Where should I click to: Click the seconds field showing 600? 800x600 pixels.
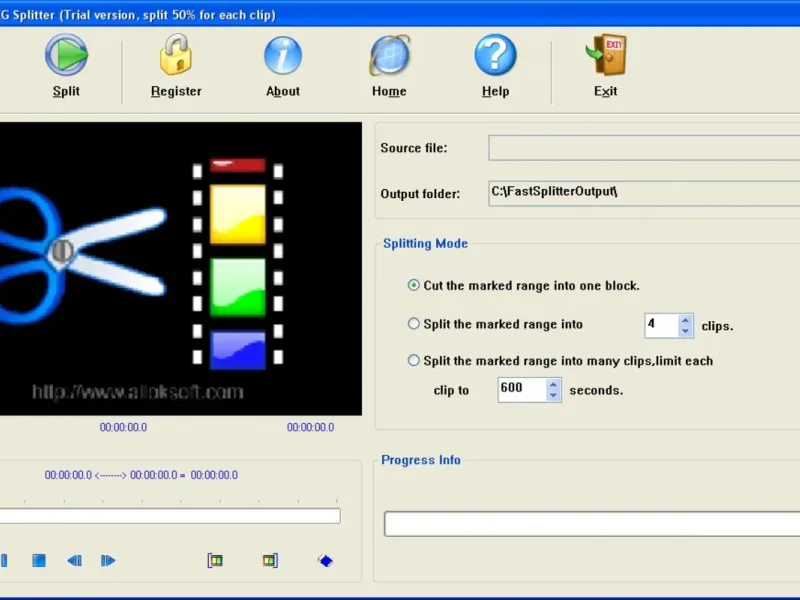click(x=522, y=390)
